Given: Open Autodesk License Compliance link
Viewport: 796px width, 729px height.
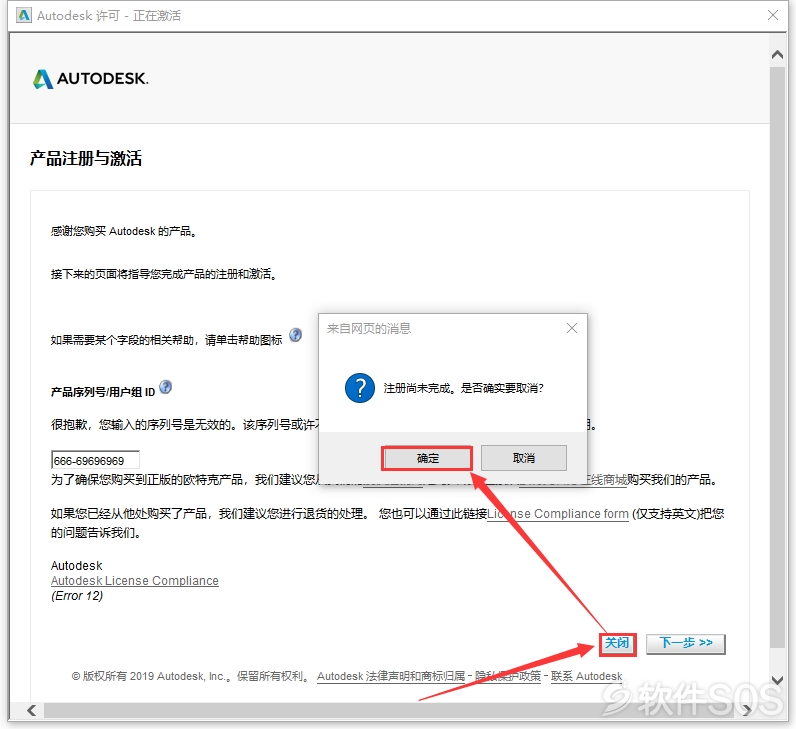Looking at the screenshot, I should [135, 580].
